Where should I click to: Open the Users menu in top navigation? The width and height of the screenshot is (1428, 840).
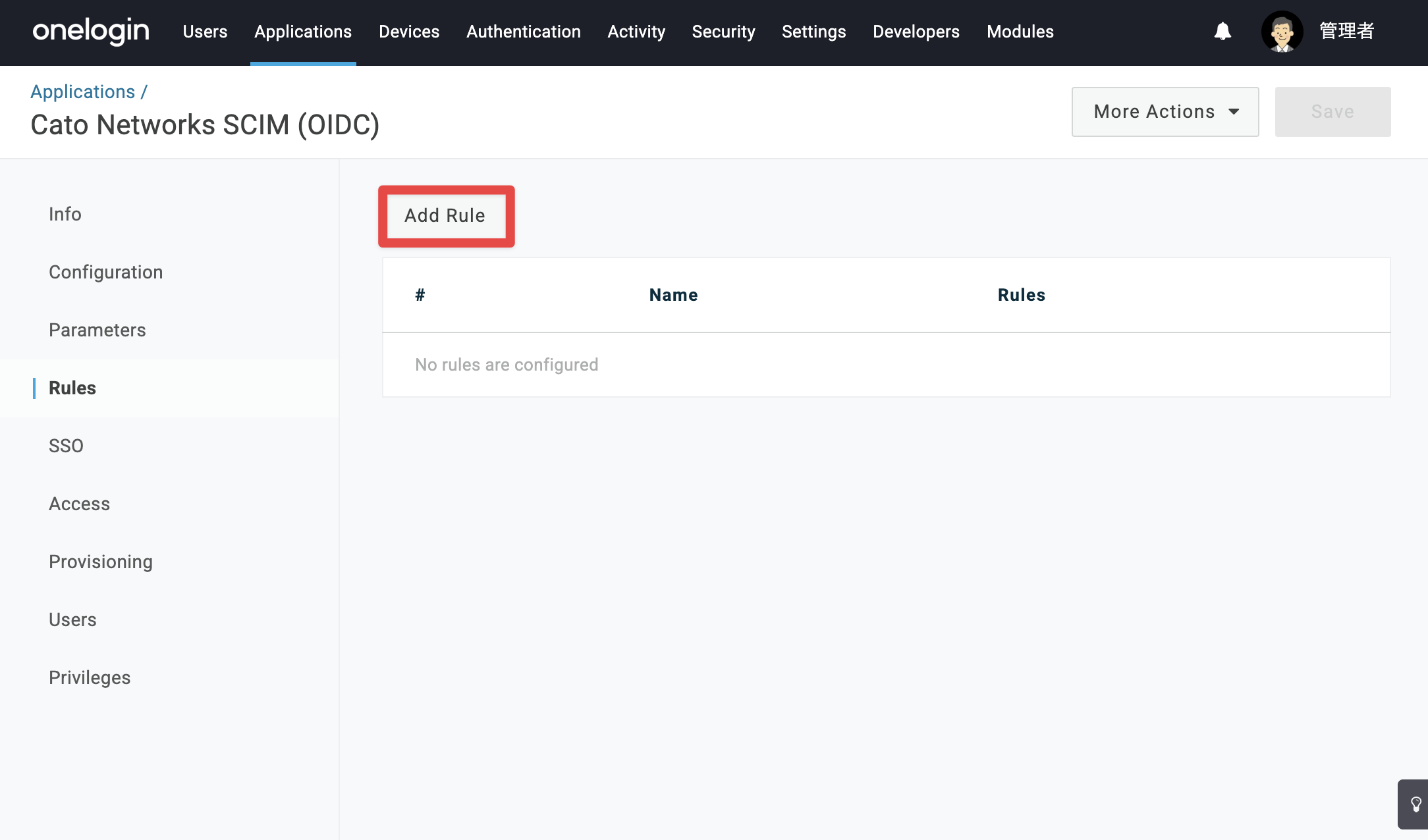click(205, 32)
